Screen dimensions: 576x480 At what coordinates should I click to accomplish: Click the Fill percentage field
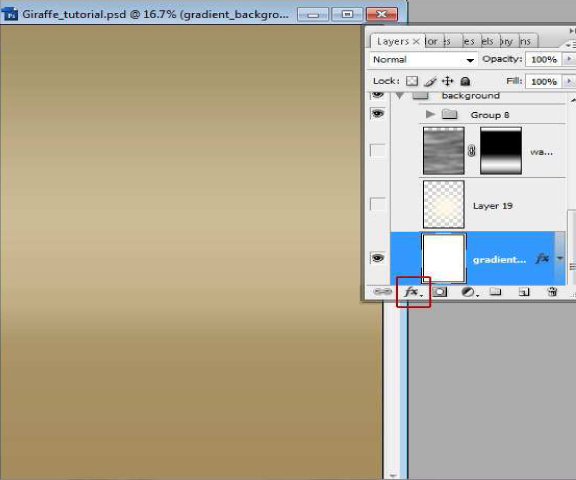(544, 81)
